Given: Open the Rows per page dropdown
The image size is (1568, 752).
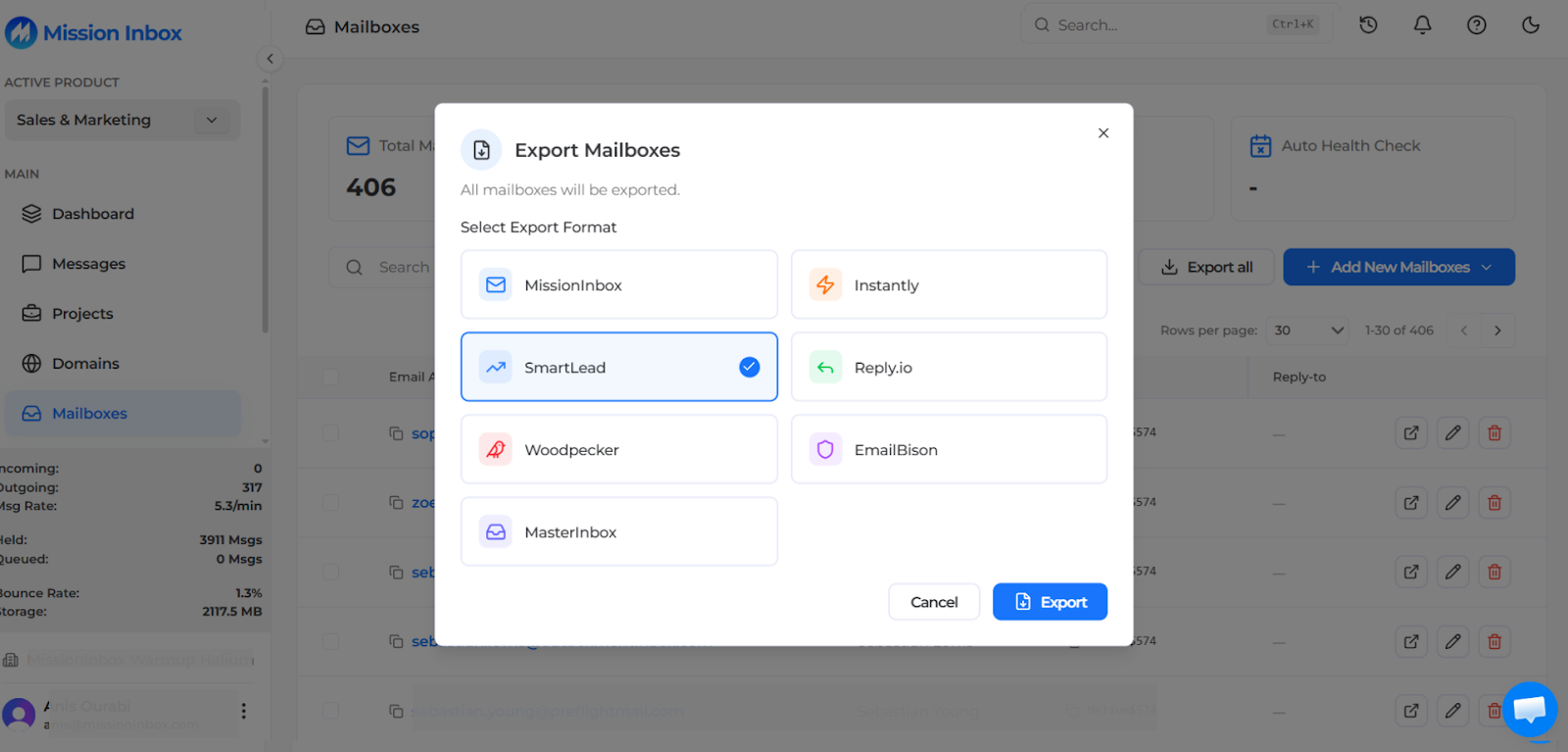Looking at the screenshot, I should click(x=1307, y=330).
